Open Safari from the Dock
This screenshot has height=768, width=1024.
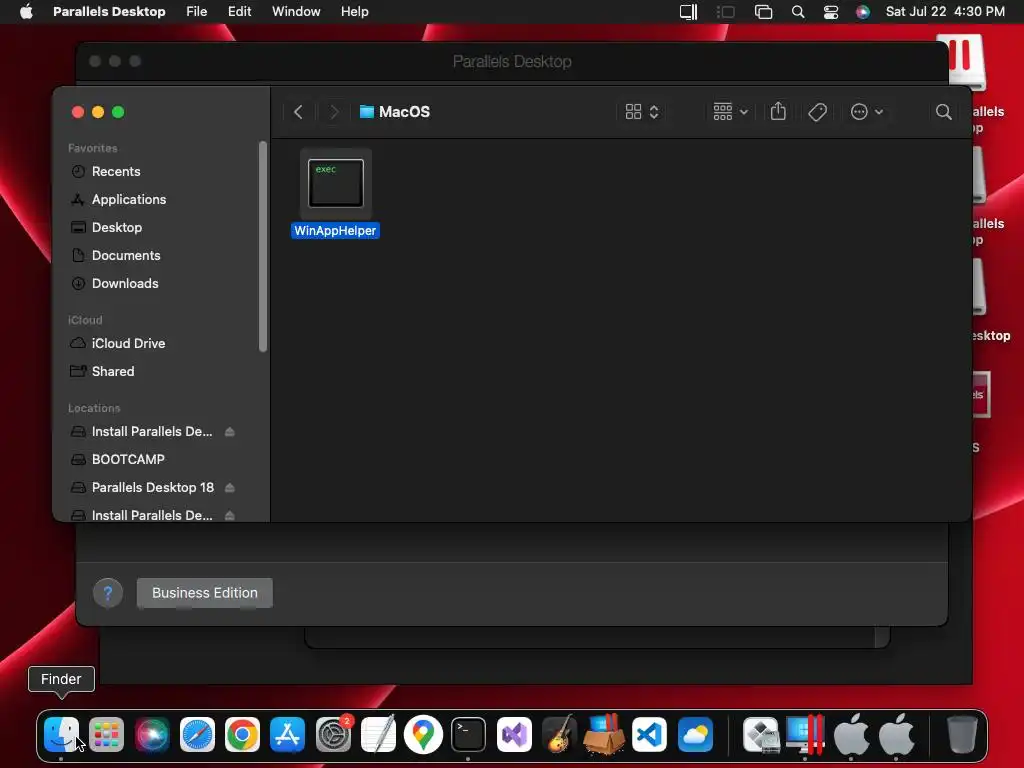click(x=197, y=734)
